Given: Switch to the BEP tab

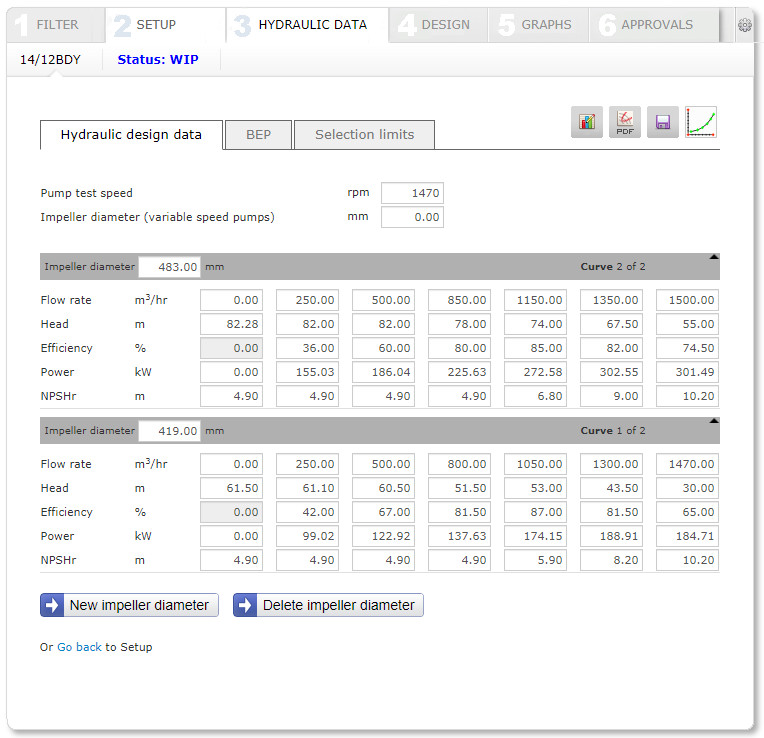Looking at the screenshot, I should (258, 135).
